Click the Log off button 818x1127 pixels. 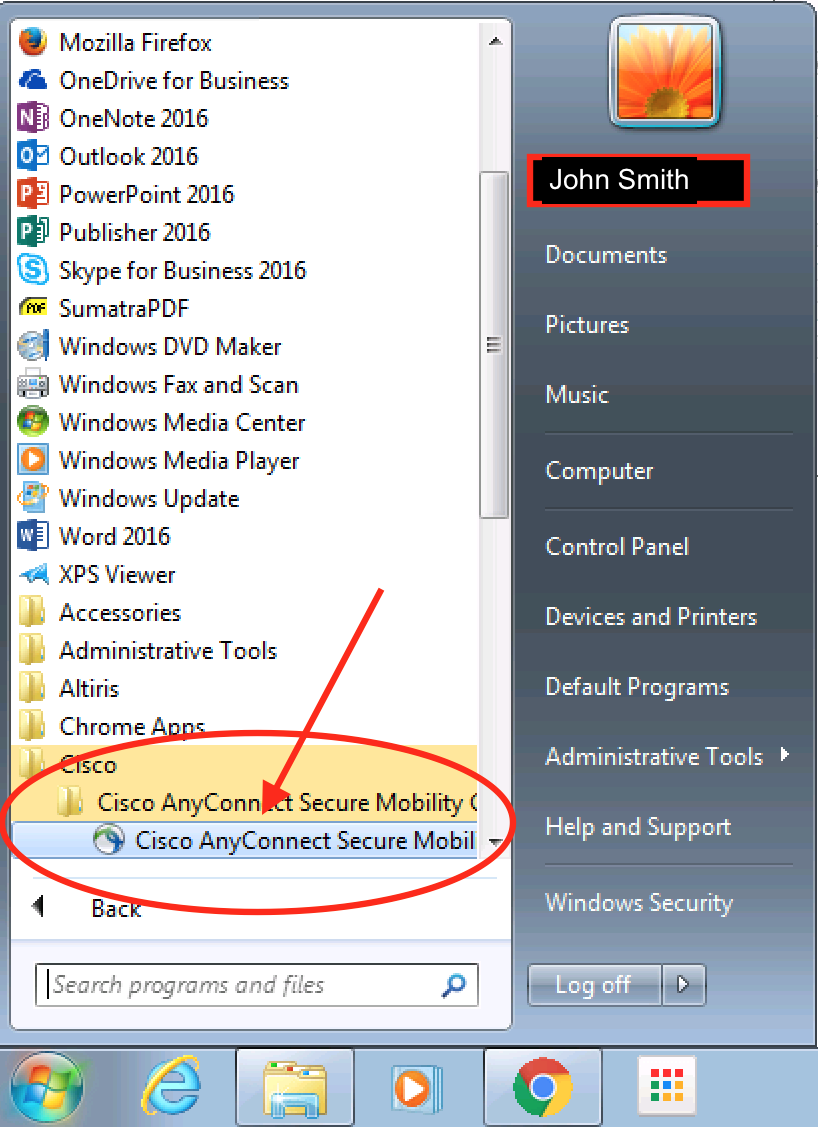pyautogui.click(x=594, y=984)
